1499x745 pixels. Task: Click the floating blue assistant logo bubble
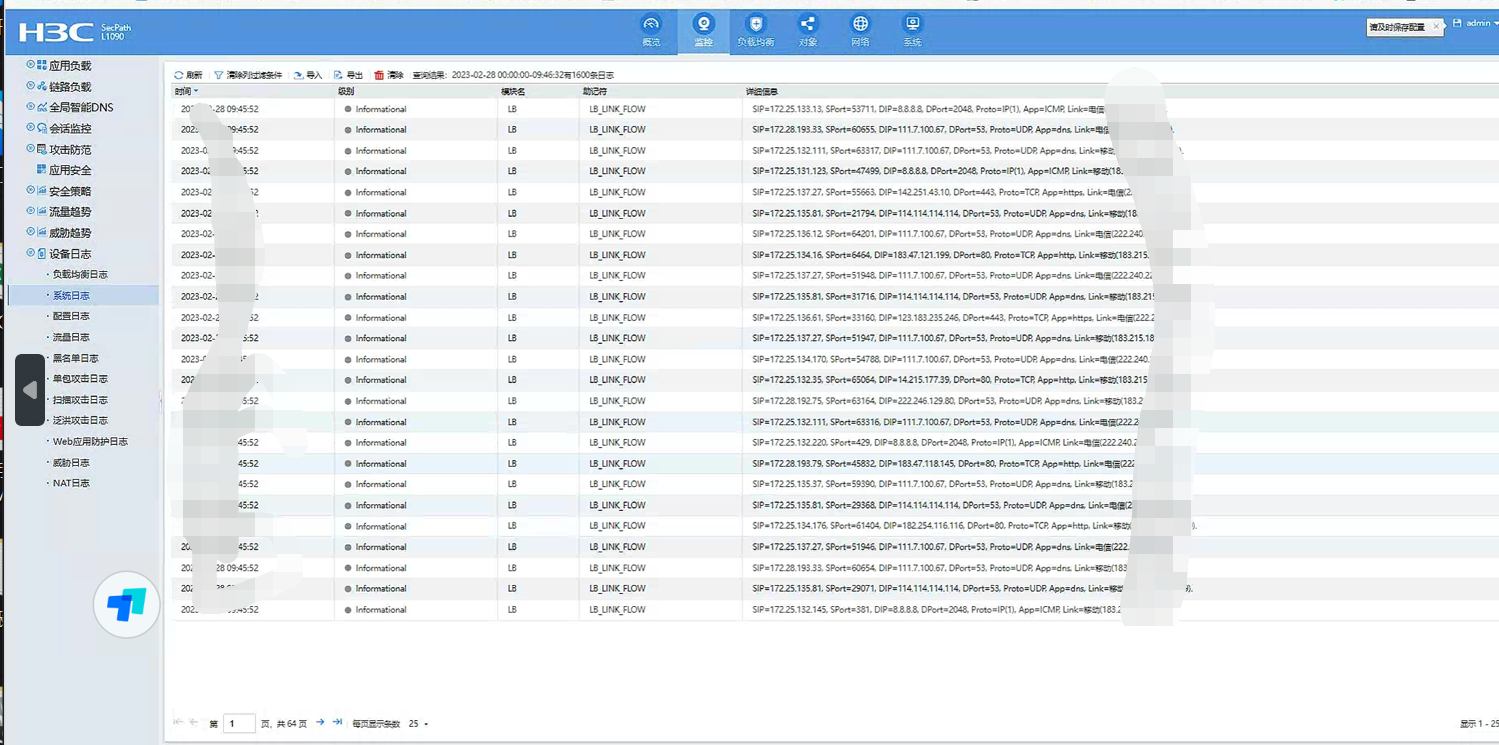pyautogui.click(x=127, y=604)
